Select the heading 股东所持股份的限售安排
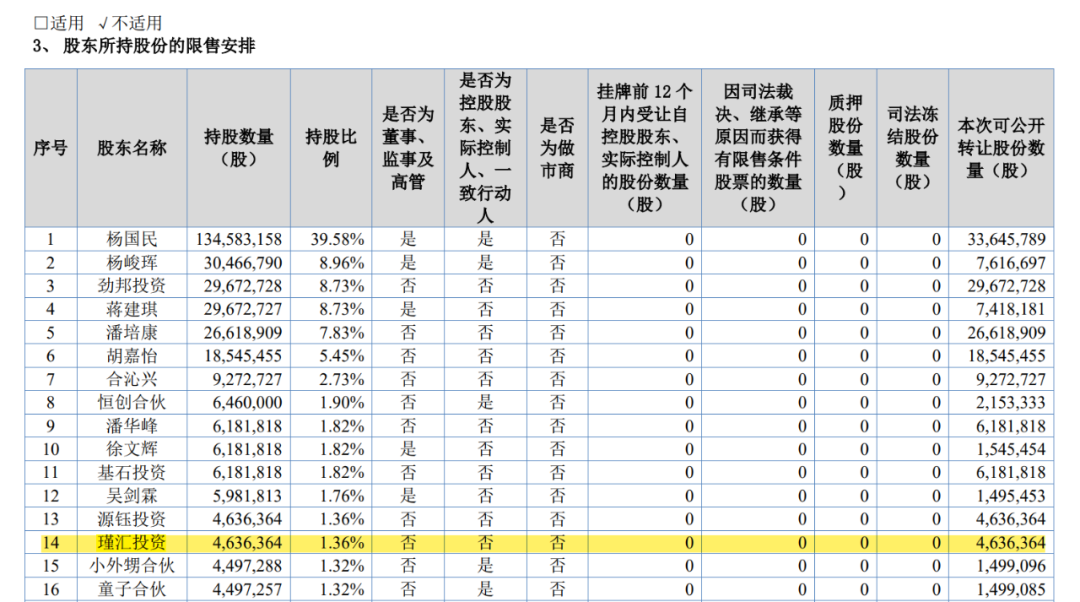This screenshot has height=602, width=1080. click(159, 46)
